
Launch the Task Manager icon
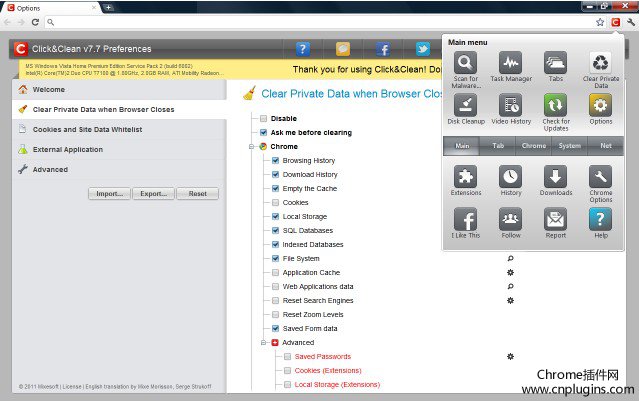pos(511,63)
